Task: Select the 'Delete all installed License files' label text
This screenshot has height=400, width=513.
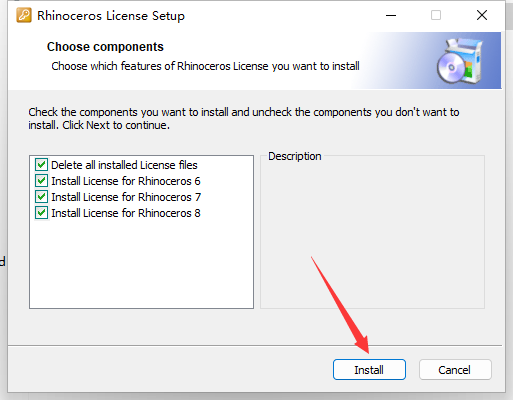Action: pos(124,165)
